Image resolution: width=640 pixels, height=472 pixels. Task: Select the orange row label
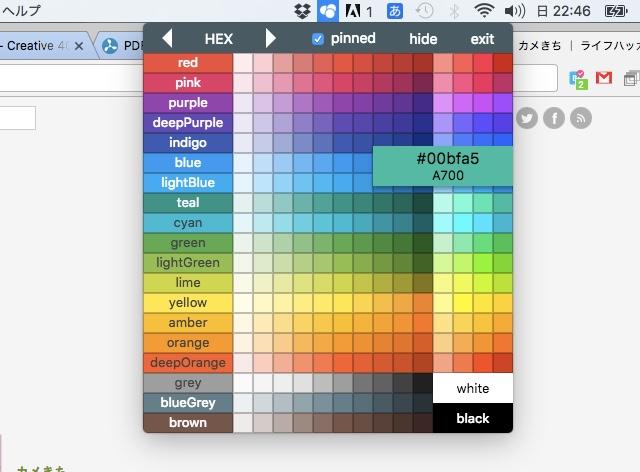[188, 343]
